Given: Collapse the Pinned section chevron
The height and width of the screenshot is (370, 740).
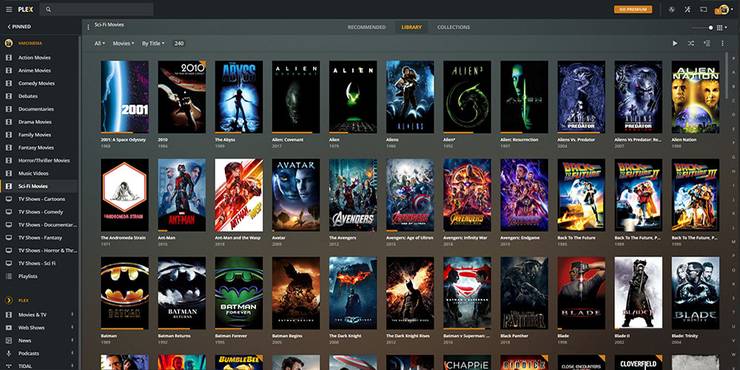Looking at the screenshot, I should coord(9,27).
